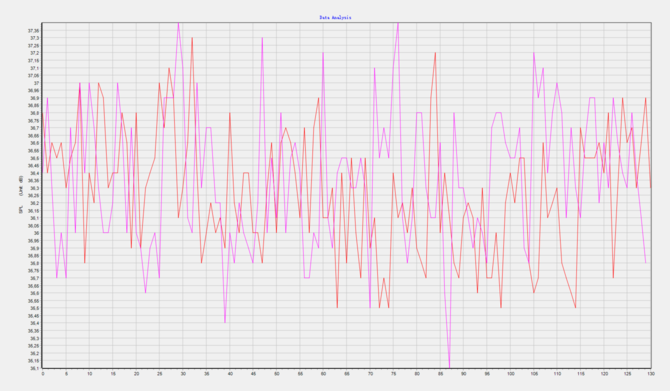Viewport: 670px width, 391px height.
Task: Select the 37,1 y-axis tick label
Action: [34, 68]
